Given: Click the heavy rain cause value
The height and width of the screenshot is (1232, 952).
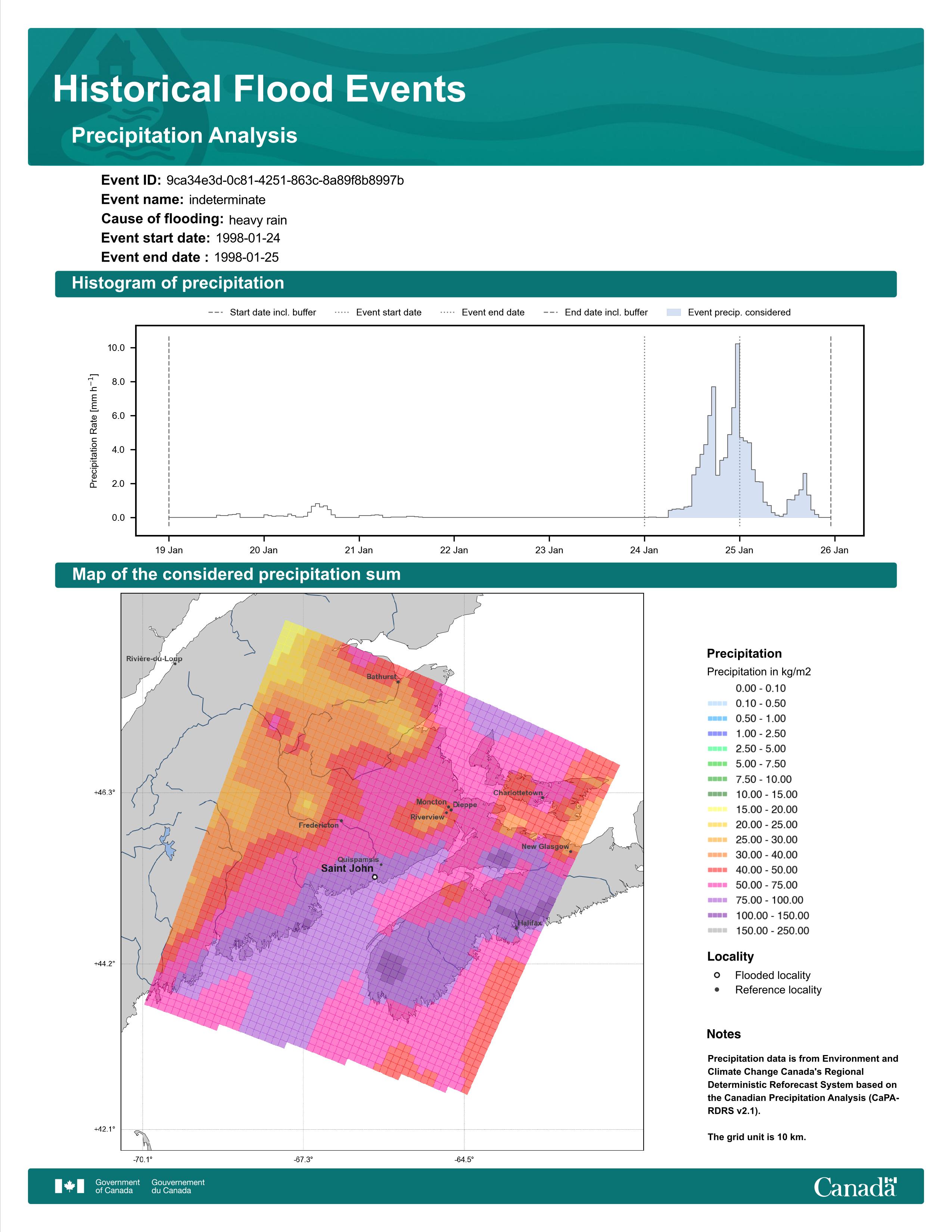Looking at the screenshot, I should pyautogui.click(x=258, y=220).
